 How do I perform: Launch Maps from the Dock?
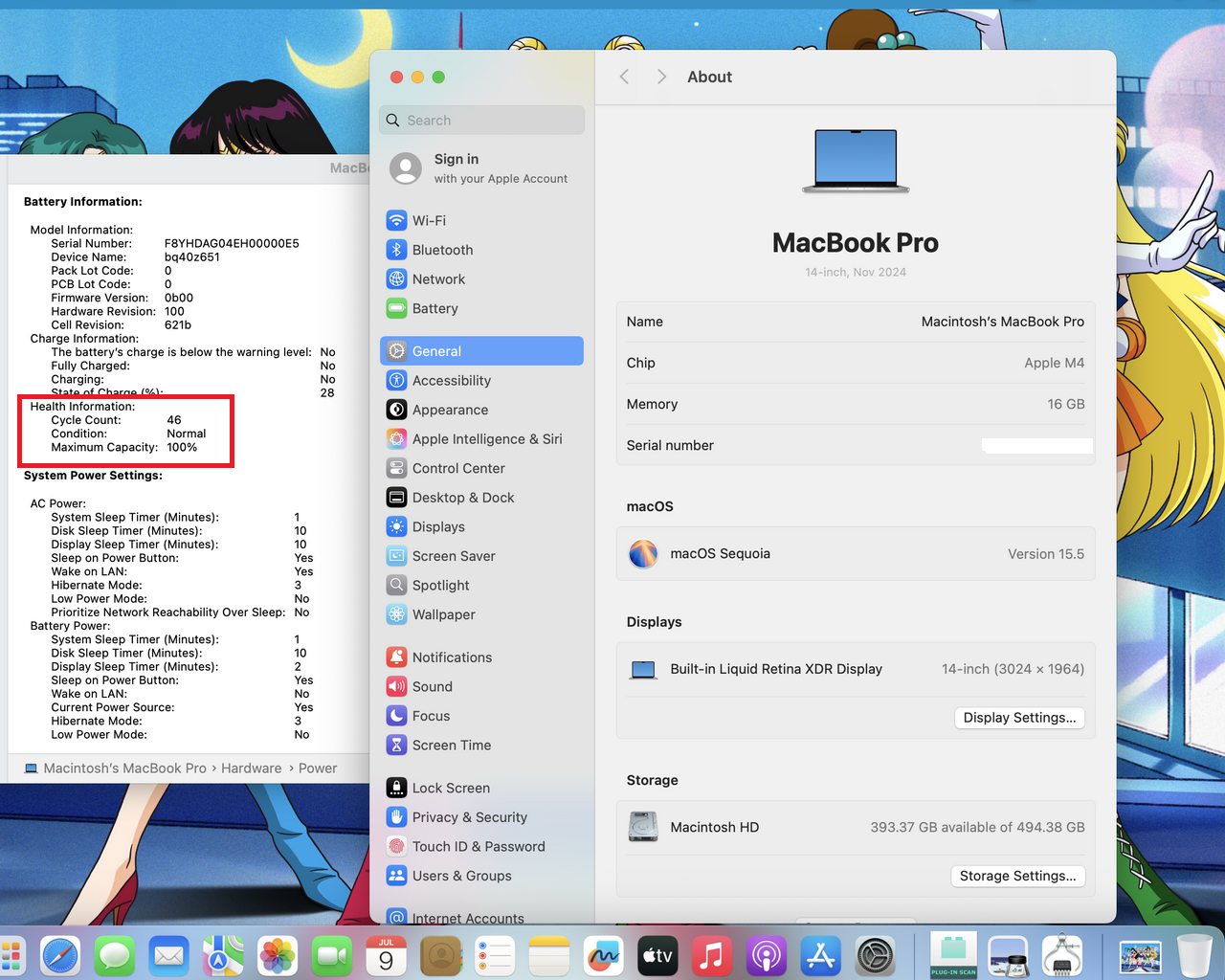pyautogui.click(x=223, y=955)
